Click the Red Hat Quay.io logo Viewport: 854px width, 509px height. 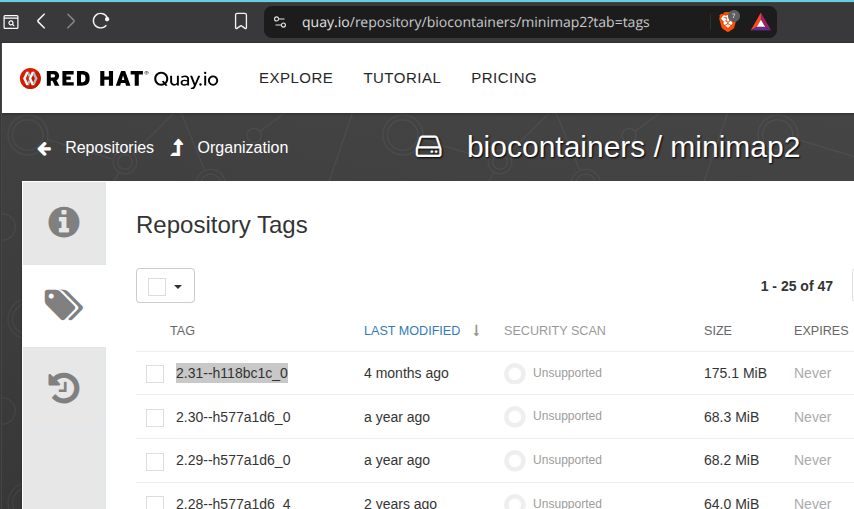(119, 78)
